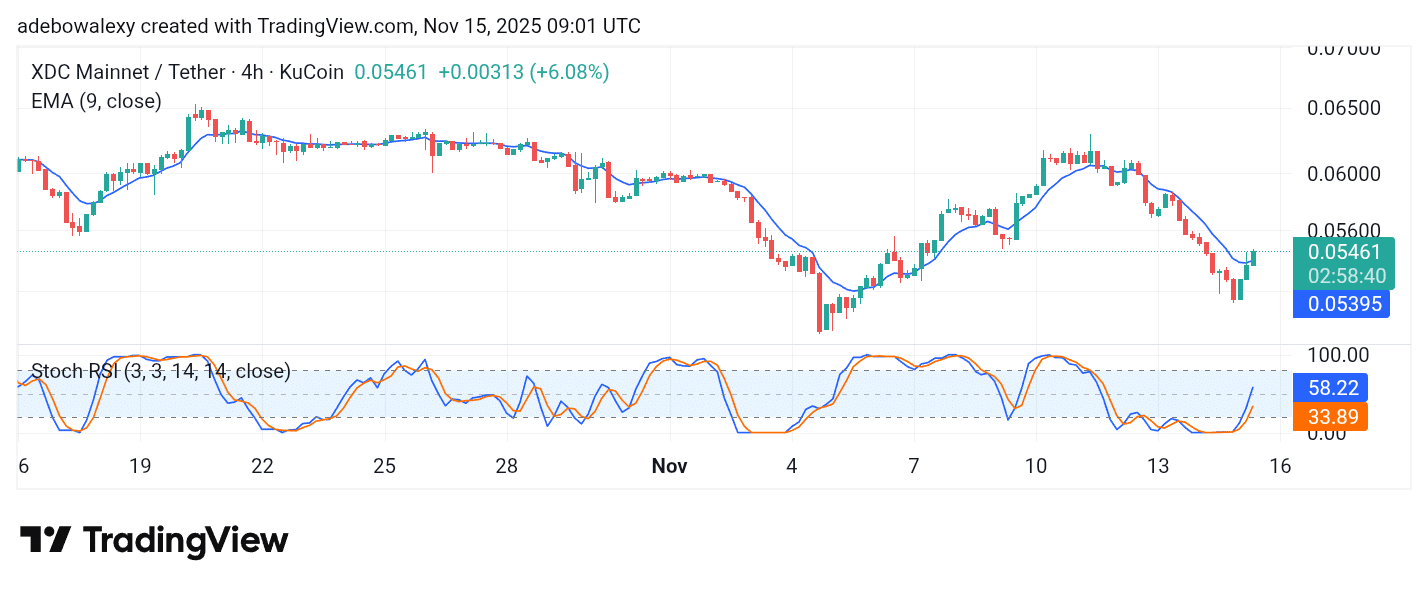Click the Nov label on the time axis

point(670,466)
